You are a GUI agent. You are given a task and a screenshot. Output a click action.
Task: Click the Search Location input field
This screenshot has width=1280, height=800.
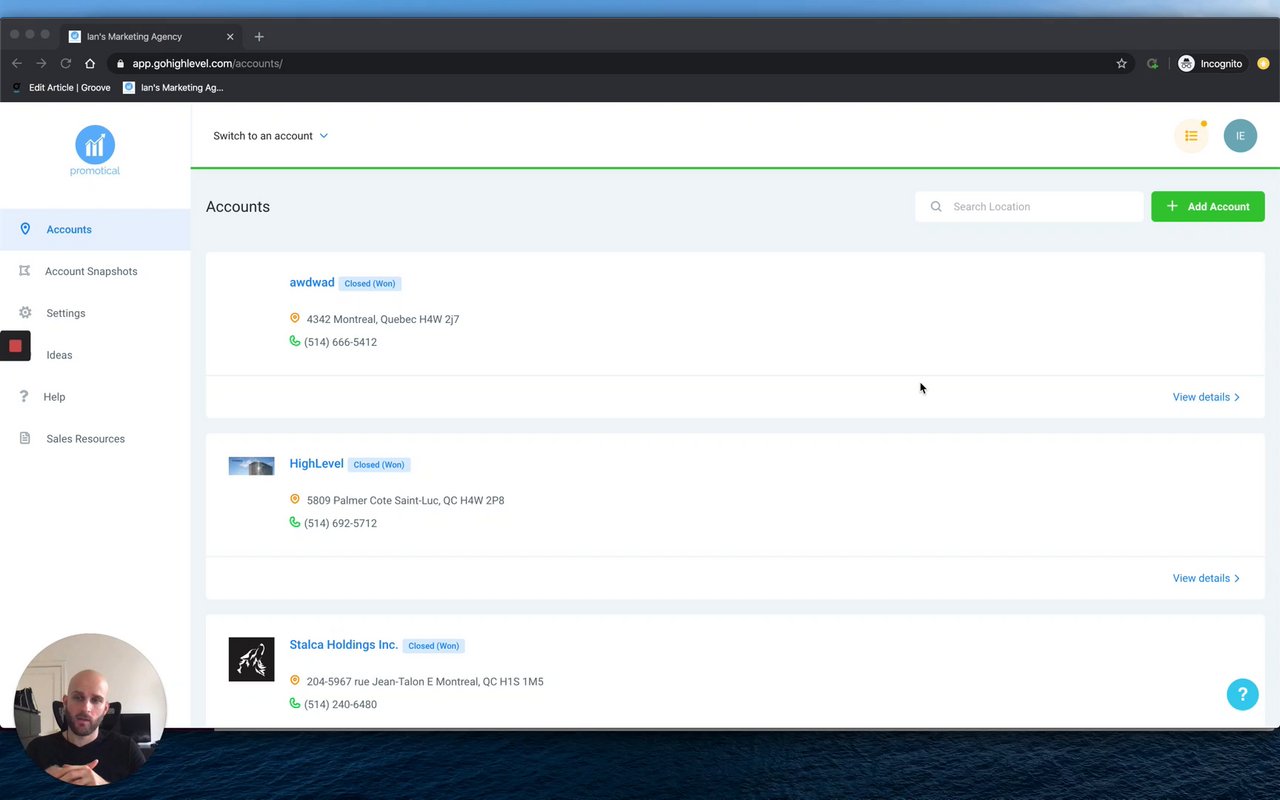[x=1029, y=207]
